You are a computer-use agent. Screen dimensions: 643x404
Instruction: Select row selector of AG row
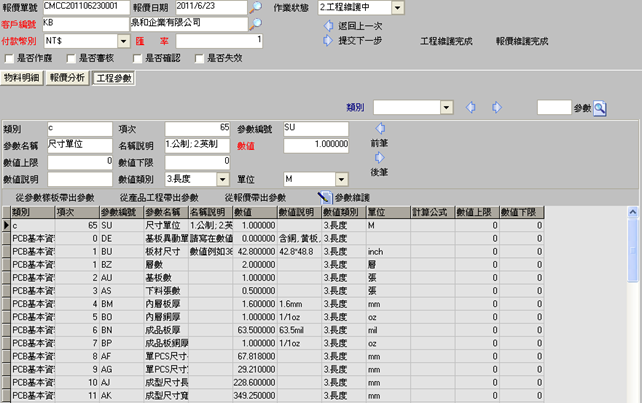[6, 370]
